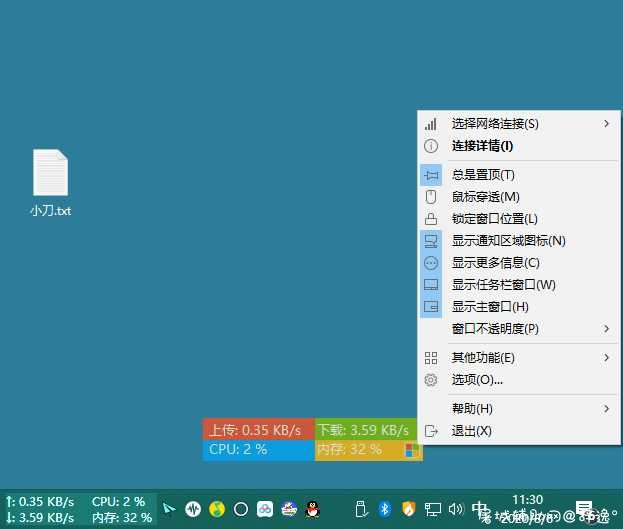Expand the arrow next to 选择网络连接(S)
Viewport: 623px width, 529px height.
[606, 124]
